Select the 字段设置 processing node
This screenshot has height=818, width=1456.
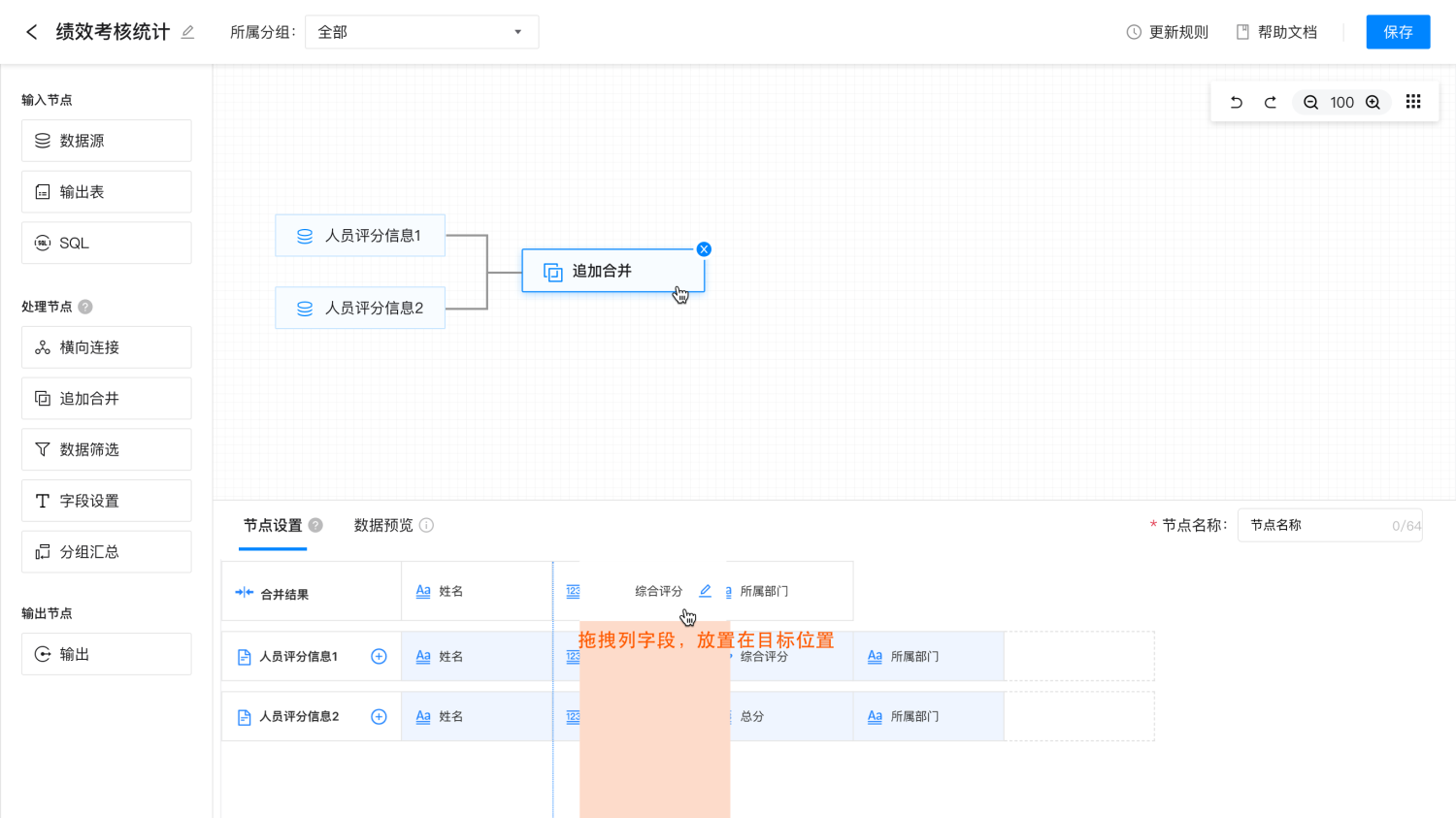(107, 501)
